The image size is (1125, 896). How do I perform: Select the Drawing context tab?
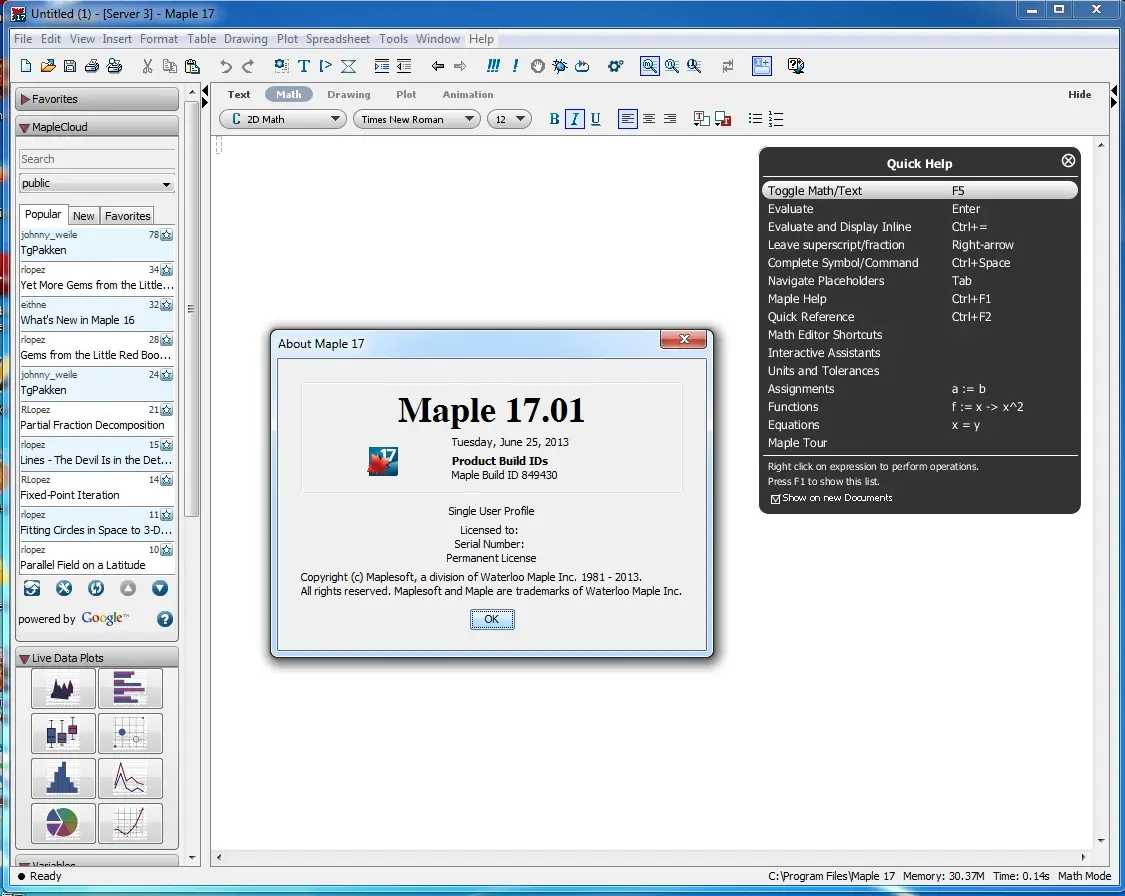[x=349, y=94]
